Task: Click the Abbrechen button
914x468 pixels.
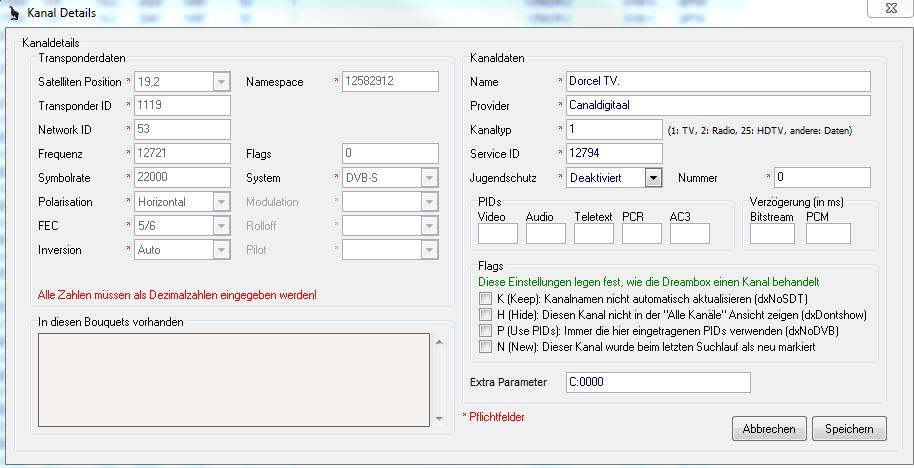Action: [769, 429]
